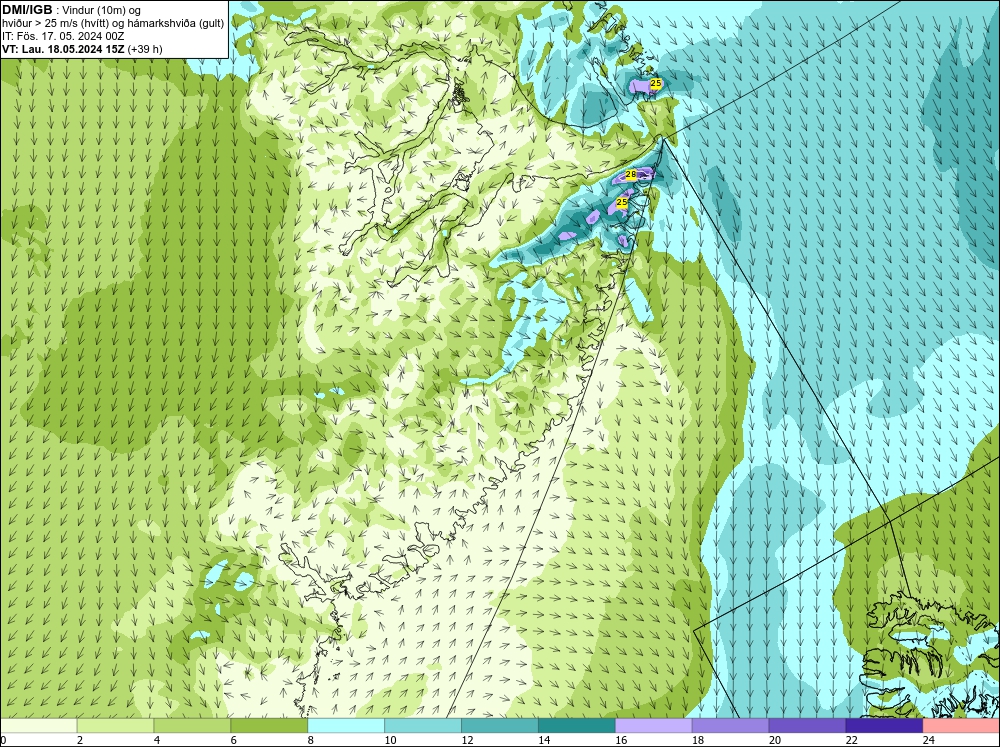Click the 'VT: Lau. 18.05.2024 15Z' text

[x=63, y=49]
